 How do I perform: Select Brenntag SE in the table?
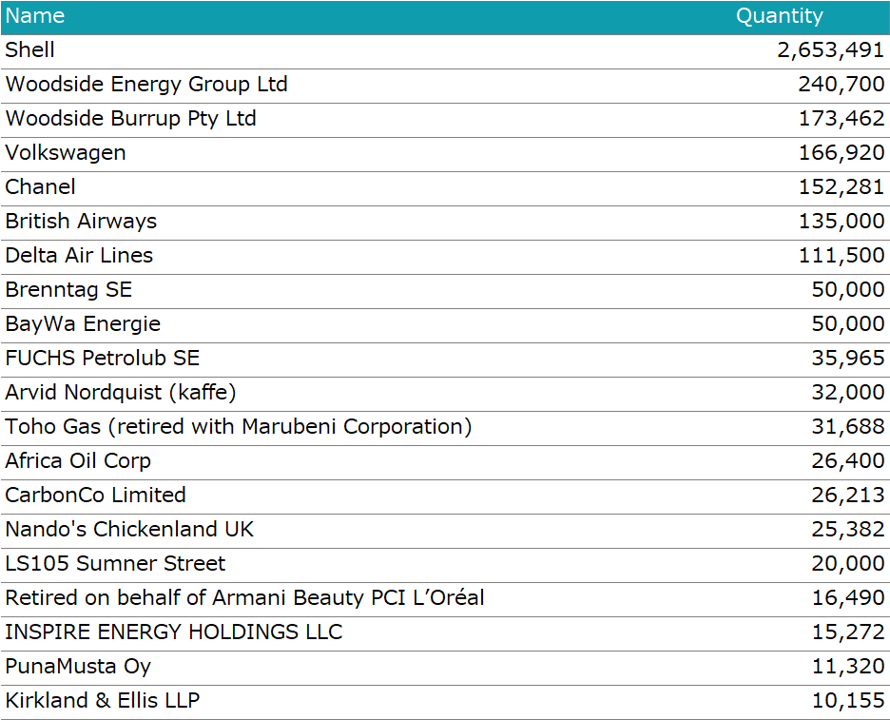(68, 290)
